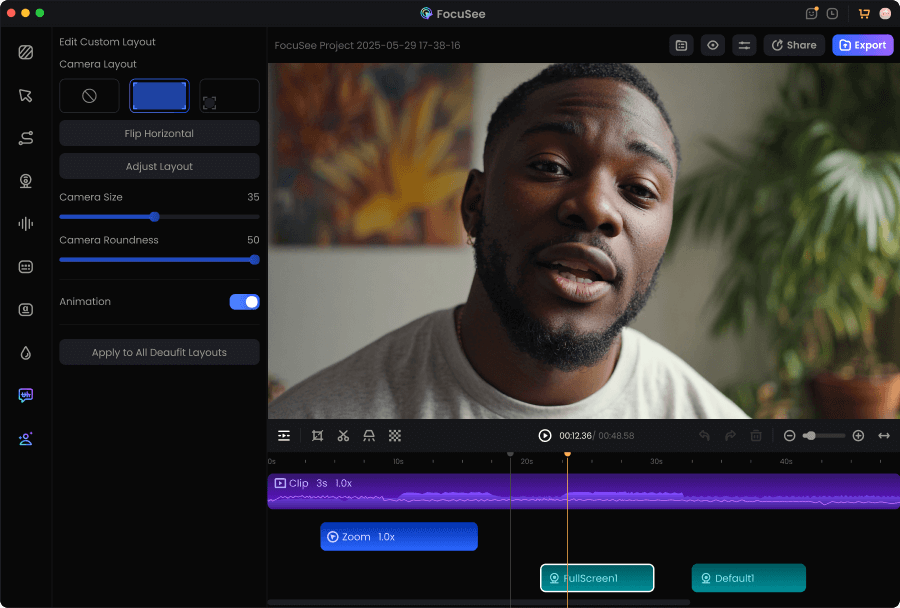The height and width of the screenshot is (608, 900).
Task: Select the no-camera layout option
Action: pyautogui.click(x=89, y=96)
